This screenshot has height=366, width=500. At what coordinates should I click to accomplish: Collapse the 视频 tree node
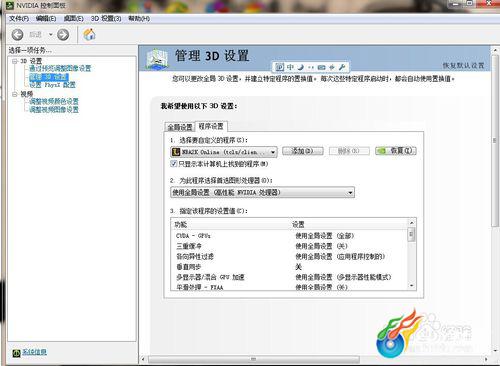click(x=15, y=94)
